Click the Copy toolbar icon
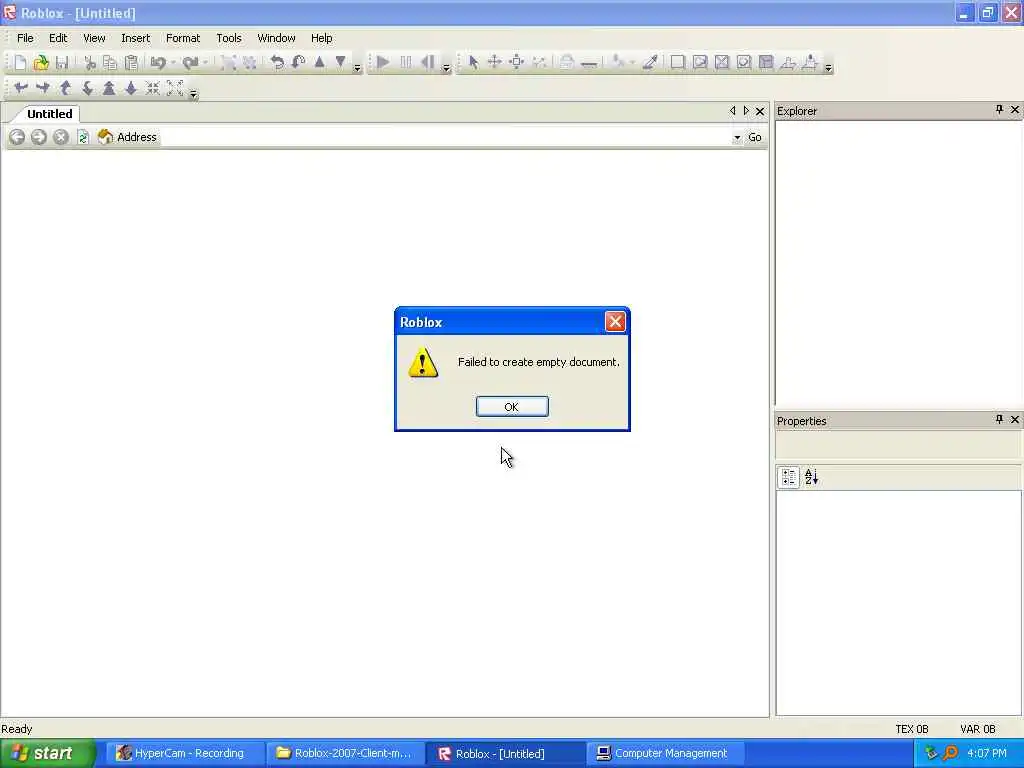The width and height of the screenshot is (1024, 768). coord(110,63)
